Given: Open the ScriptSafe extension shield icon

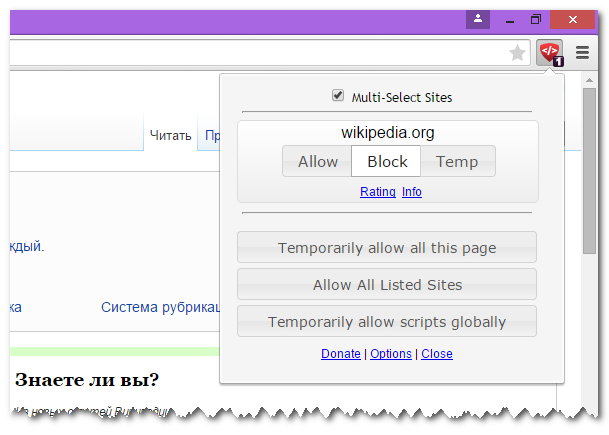Looking at the screenshot, I should (x=550, y=52).
